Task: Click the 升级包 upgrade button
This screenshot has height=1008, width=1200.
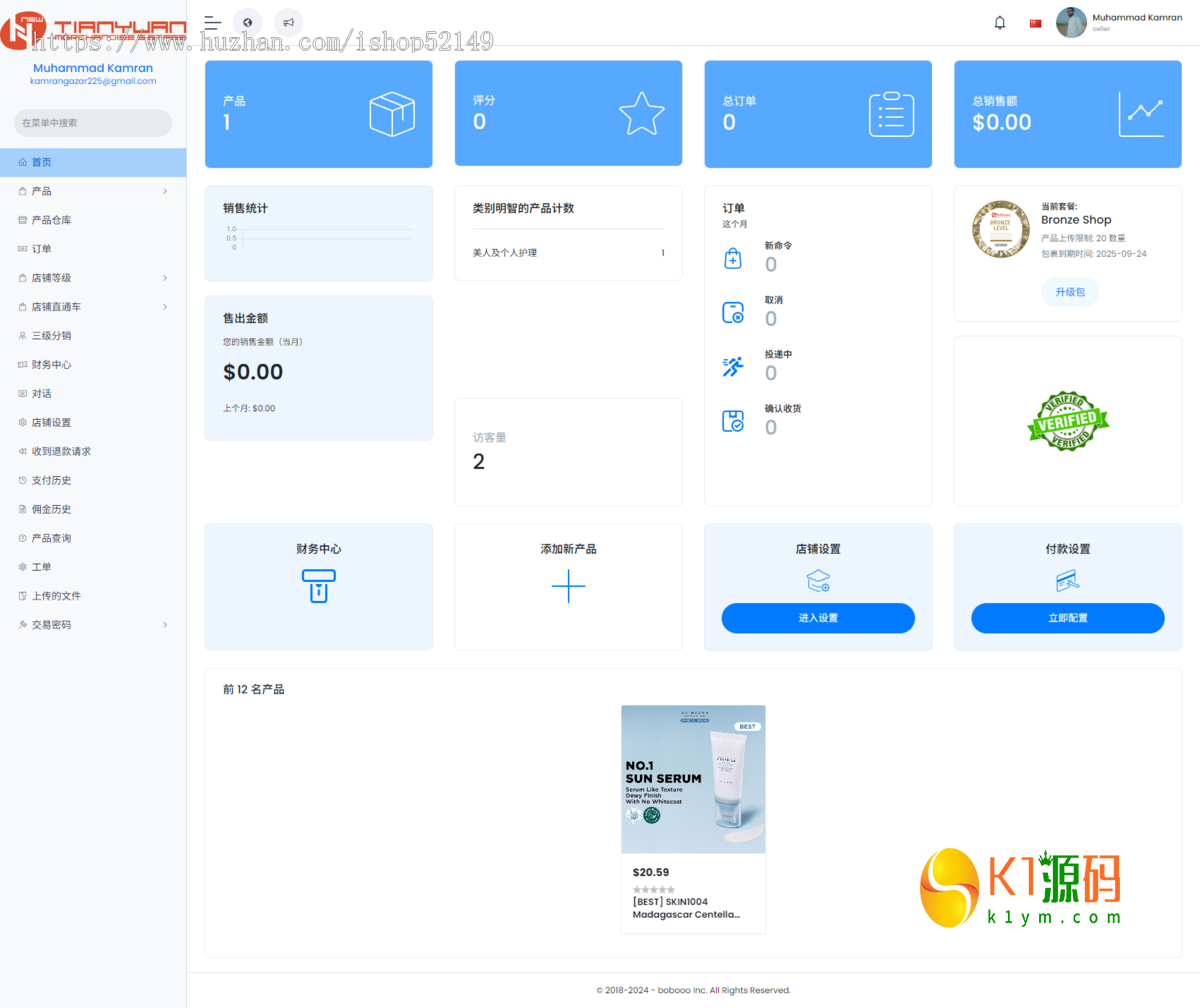Action: (x=1069, y=293)
